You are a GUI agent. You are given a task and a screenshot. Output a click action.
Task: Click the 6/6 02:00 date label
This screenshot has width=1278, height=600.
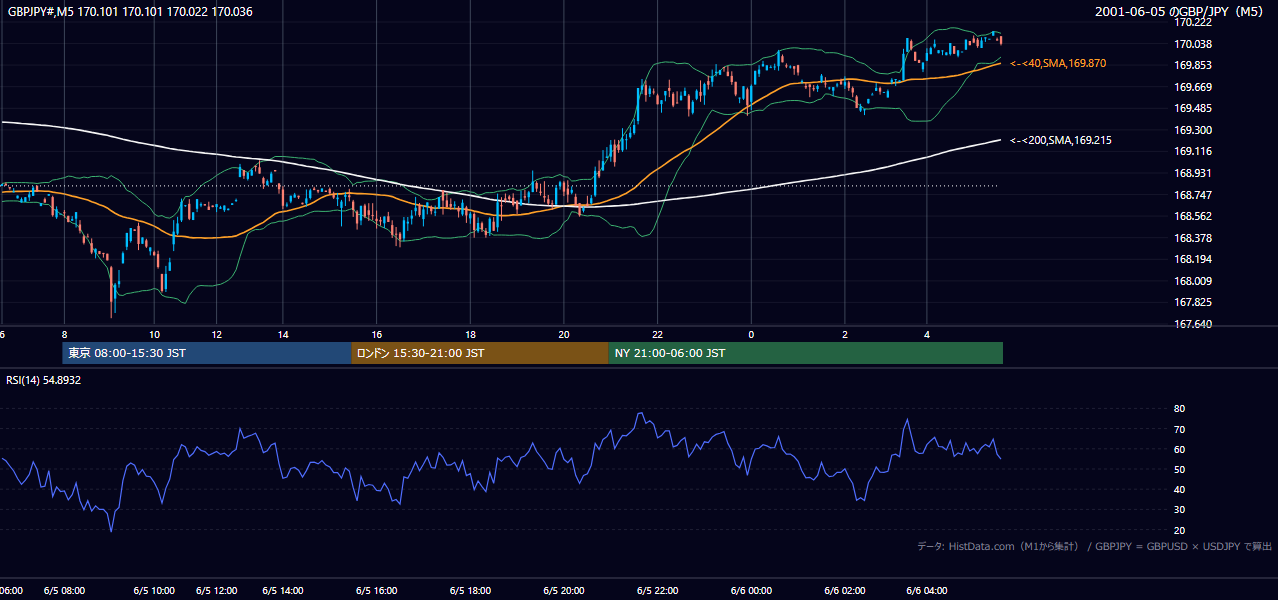[x=844, y=591]
